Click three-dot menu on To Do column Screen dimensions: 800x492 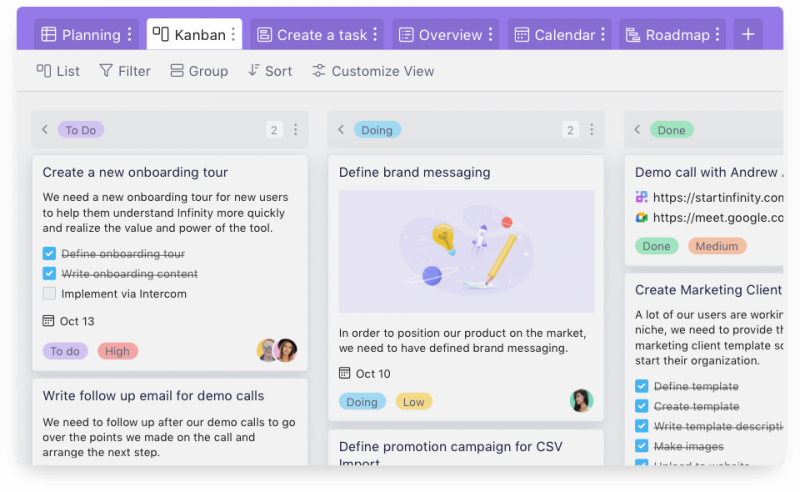295,130
